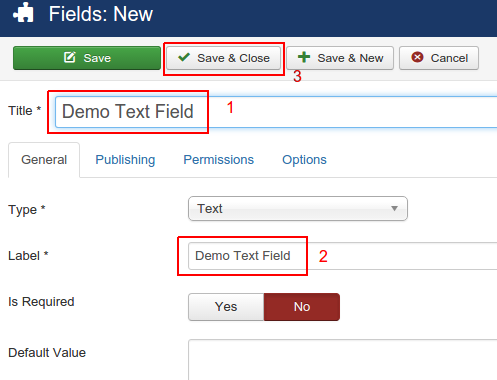Screen dimensions: 497x380
Task: Switch to the Publishing tab
Action: click(x=125, y=160)
